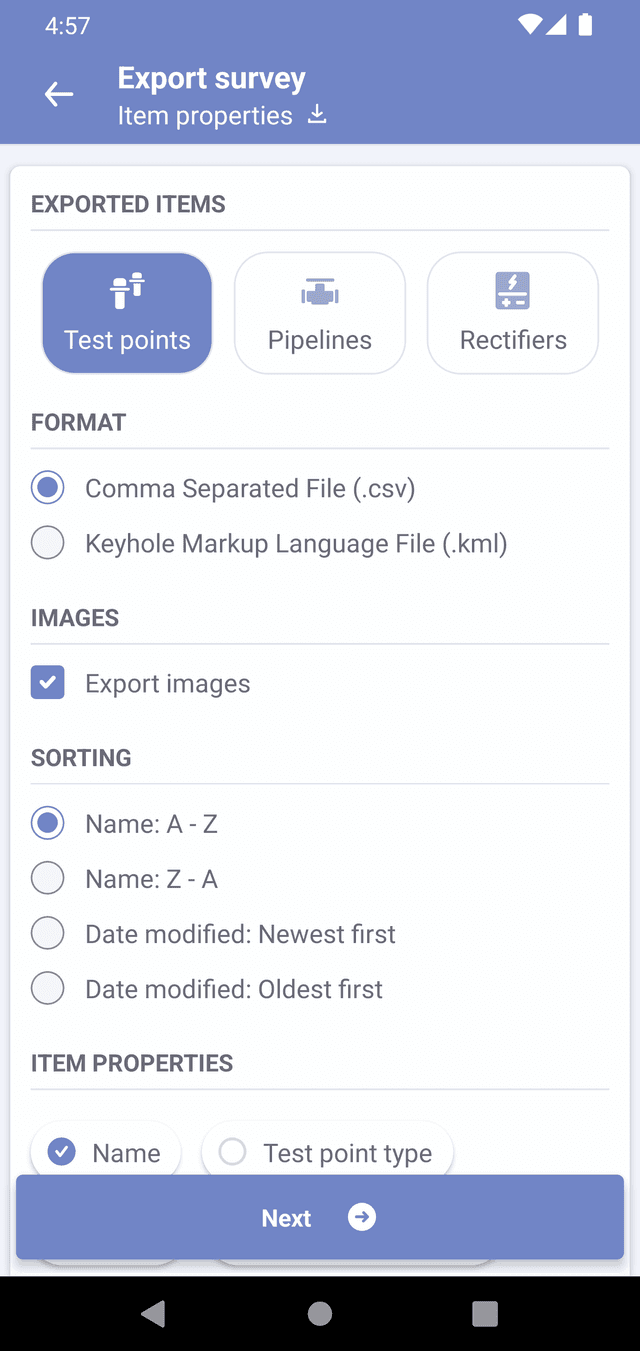Tap the download icon beside Item properties
This screenshot has height=1351, width=640.
pos(317,115)
